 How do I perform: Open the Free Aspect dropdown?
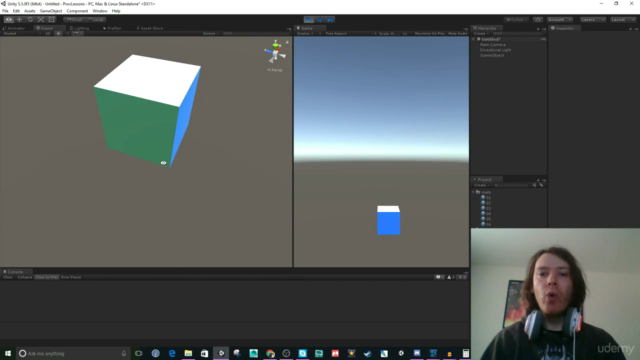350,33
